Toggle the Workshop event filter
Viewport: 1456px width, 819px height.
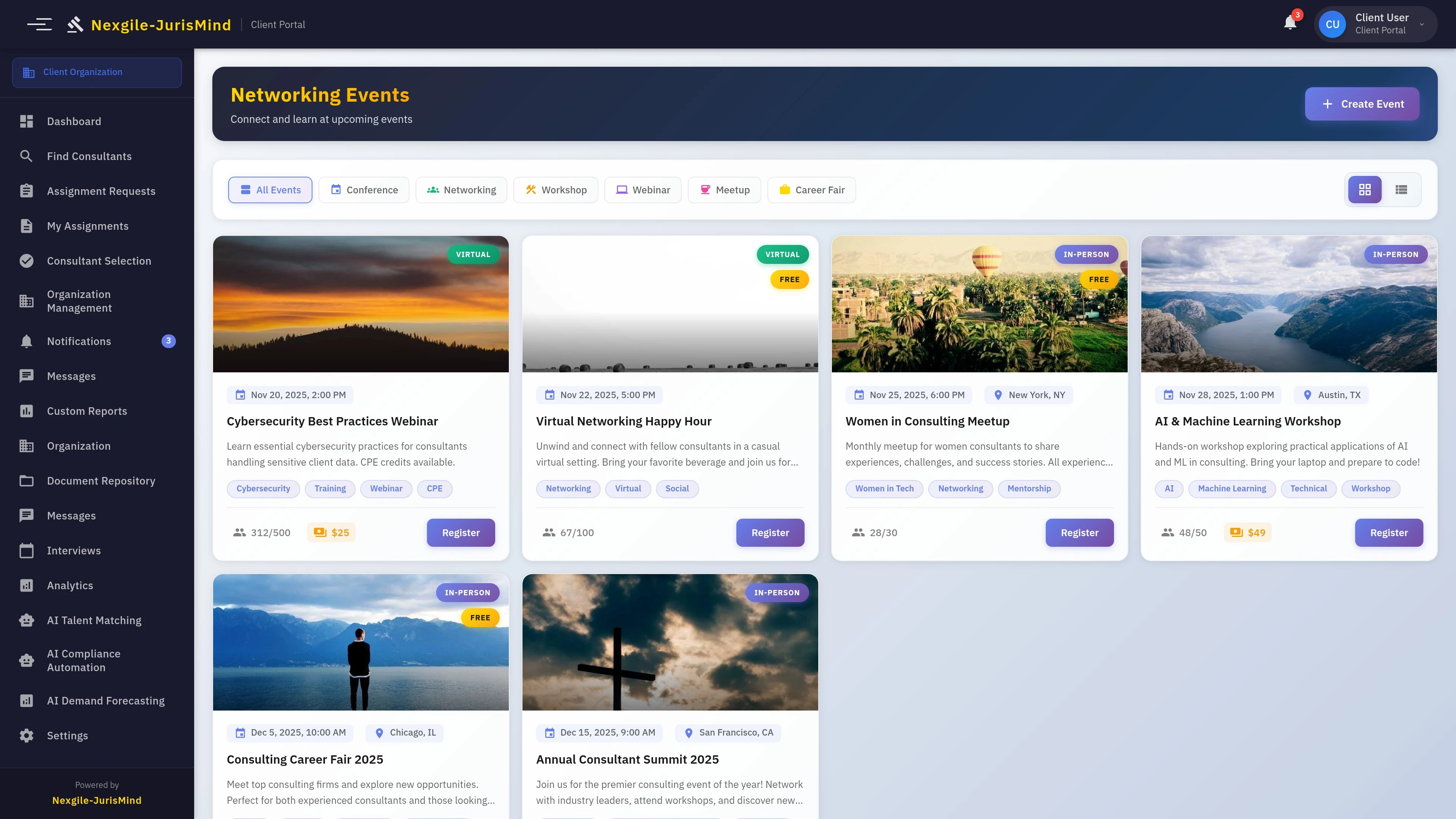(555, 189)
